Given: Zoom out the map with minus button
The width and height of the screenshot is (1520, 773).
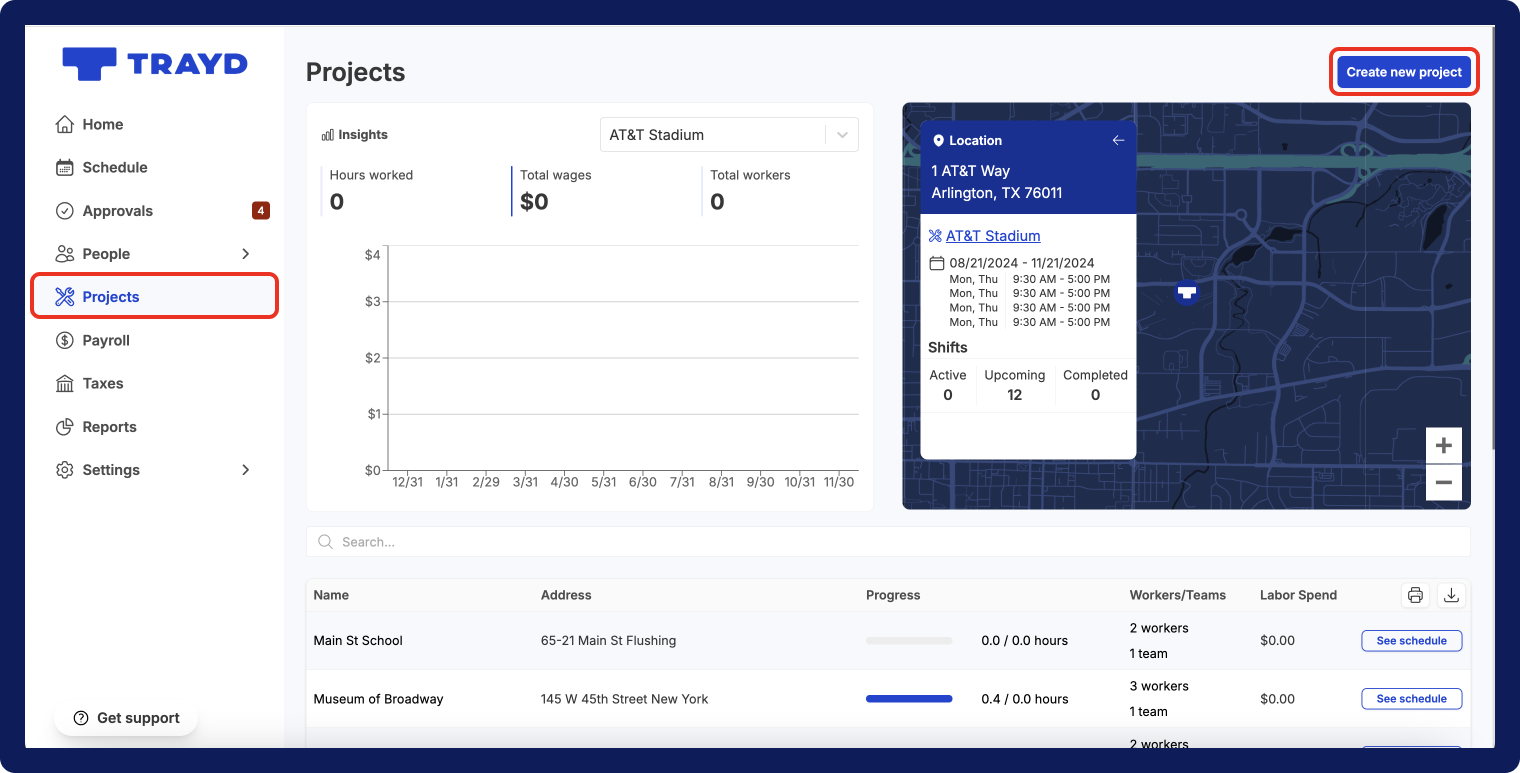Looking at the screenshot, I should click(1443, 483).
